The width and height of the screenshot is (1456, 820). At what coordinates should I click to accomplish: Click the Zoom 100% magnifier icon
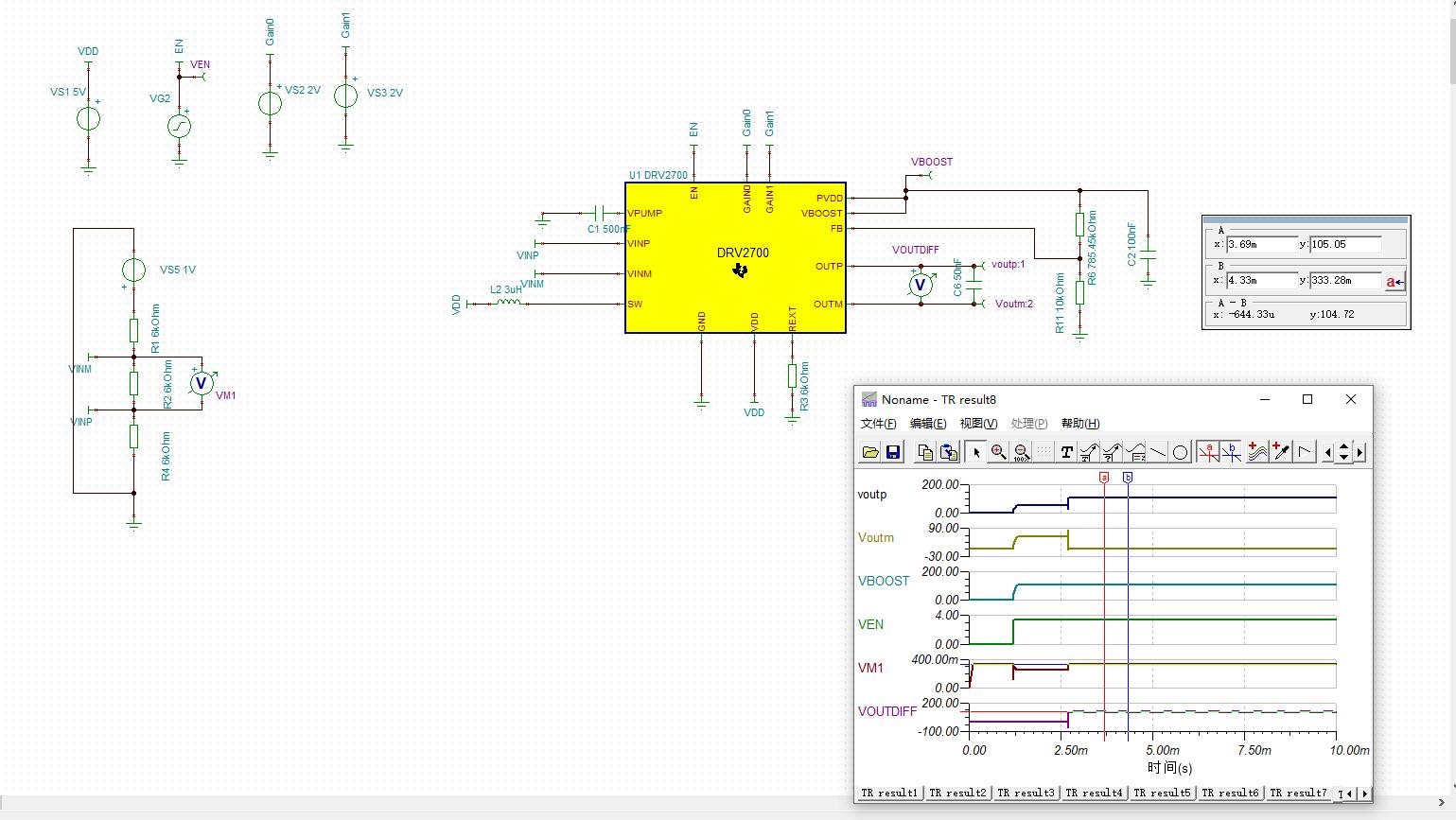coord(1021,452)
